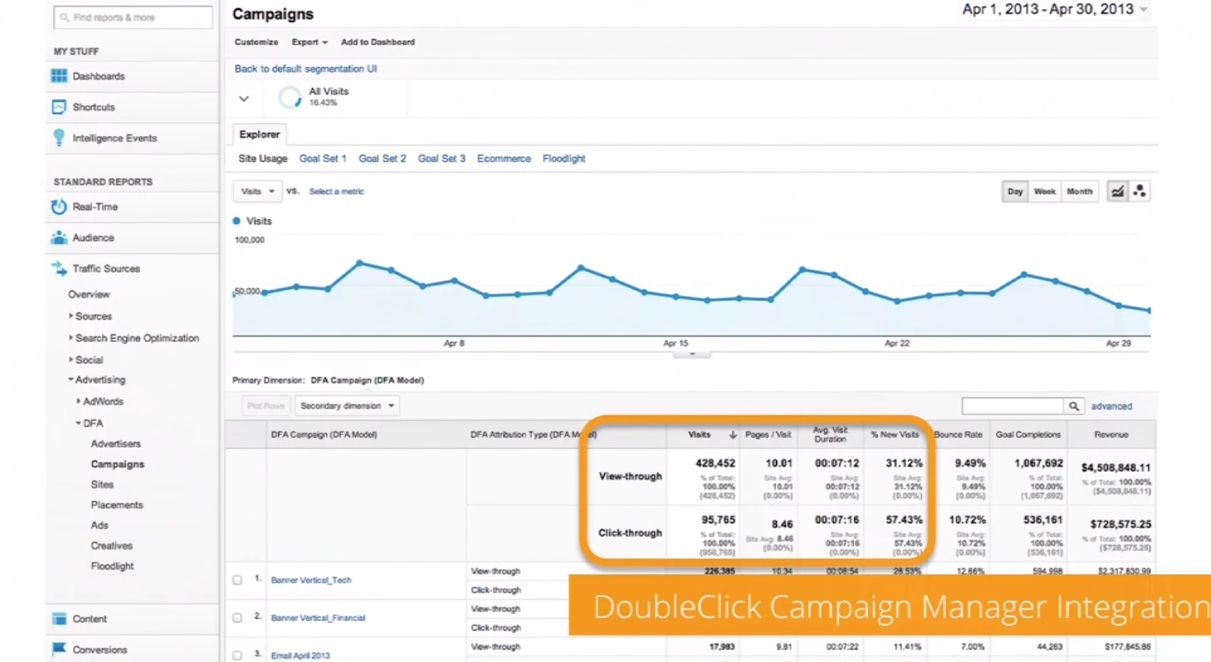The image size is (1211, 662).
Task: Switch to Goal Set 2 tab
Action: 382,158
